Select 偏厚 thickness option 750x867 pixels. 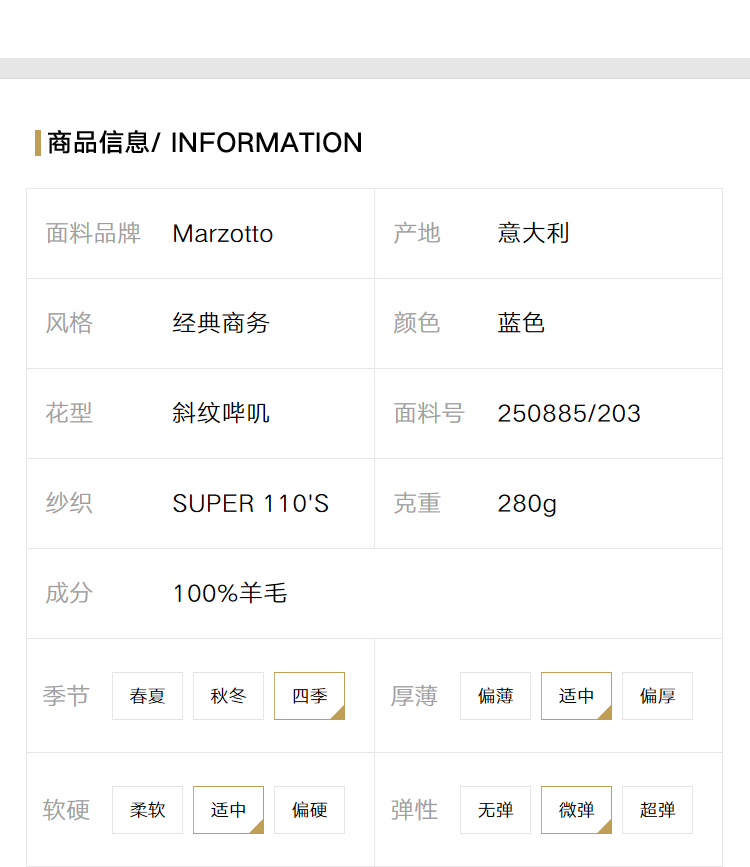pyautogui.click(x=657, y=696)
